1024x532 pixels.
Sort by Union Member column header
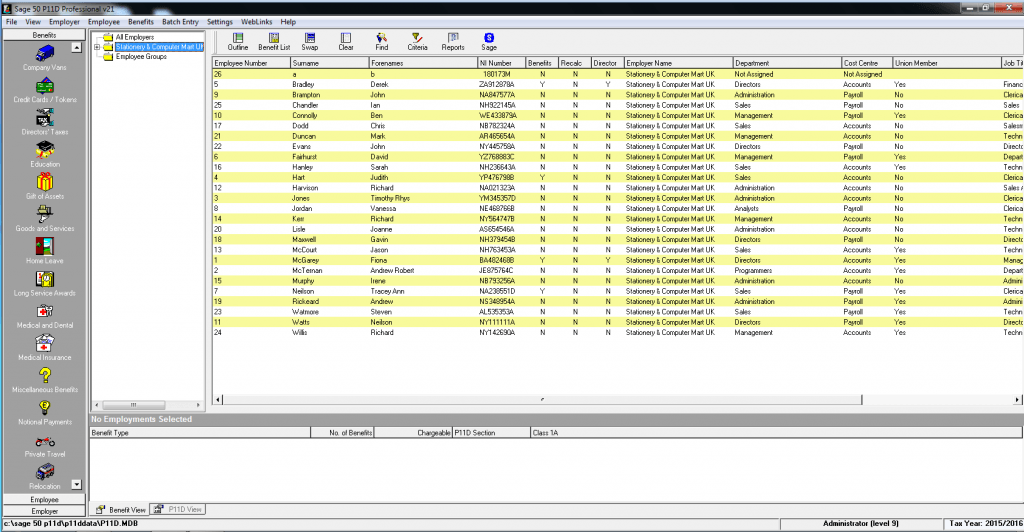947,63
